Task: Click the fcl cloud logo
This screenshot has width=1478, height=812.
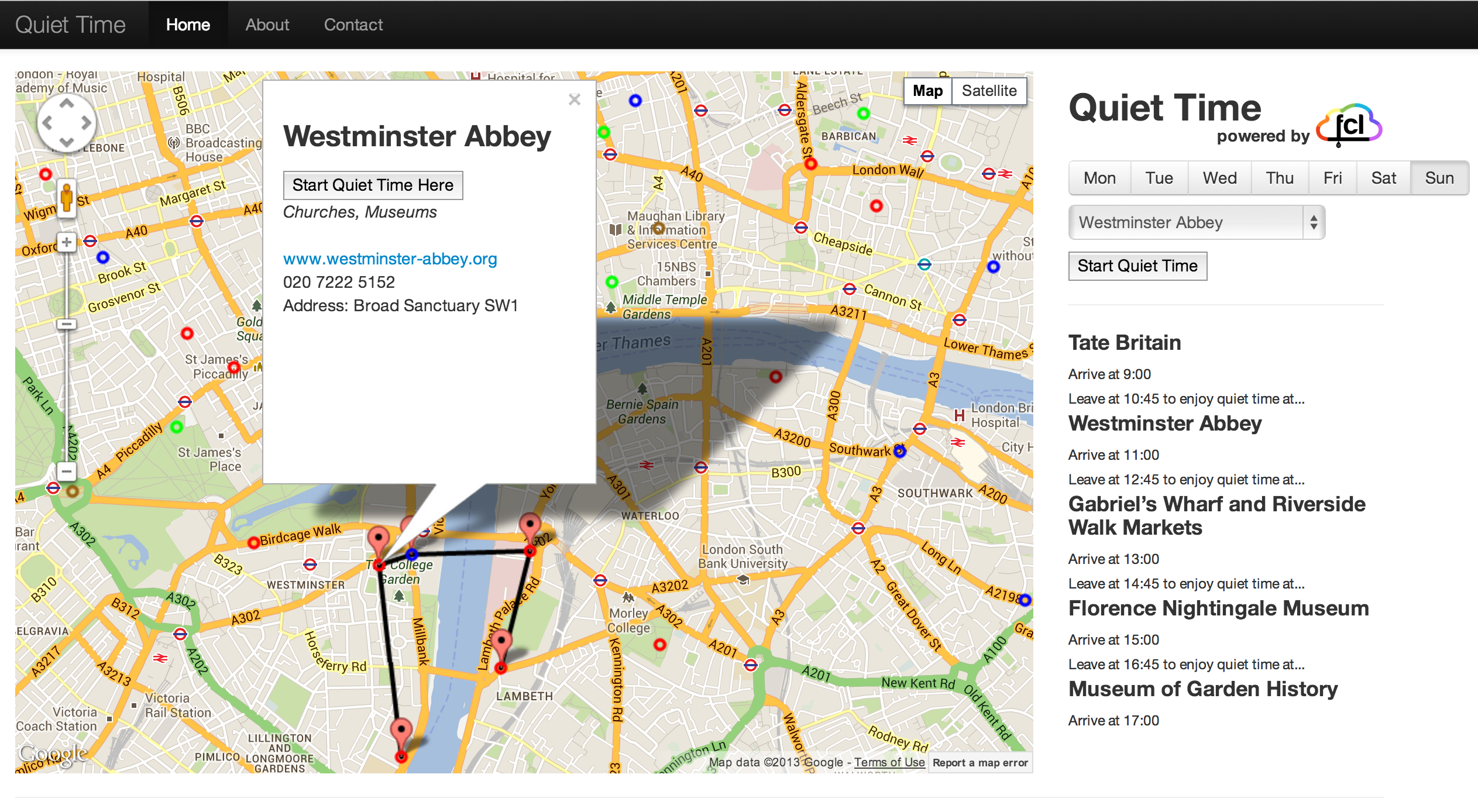Action: coord(1349,126)
